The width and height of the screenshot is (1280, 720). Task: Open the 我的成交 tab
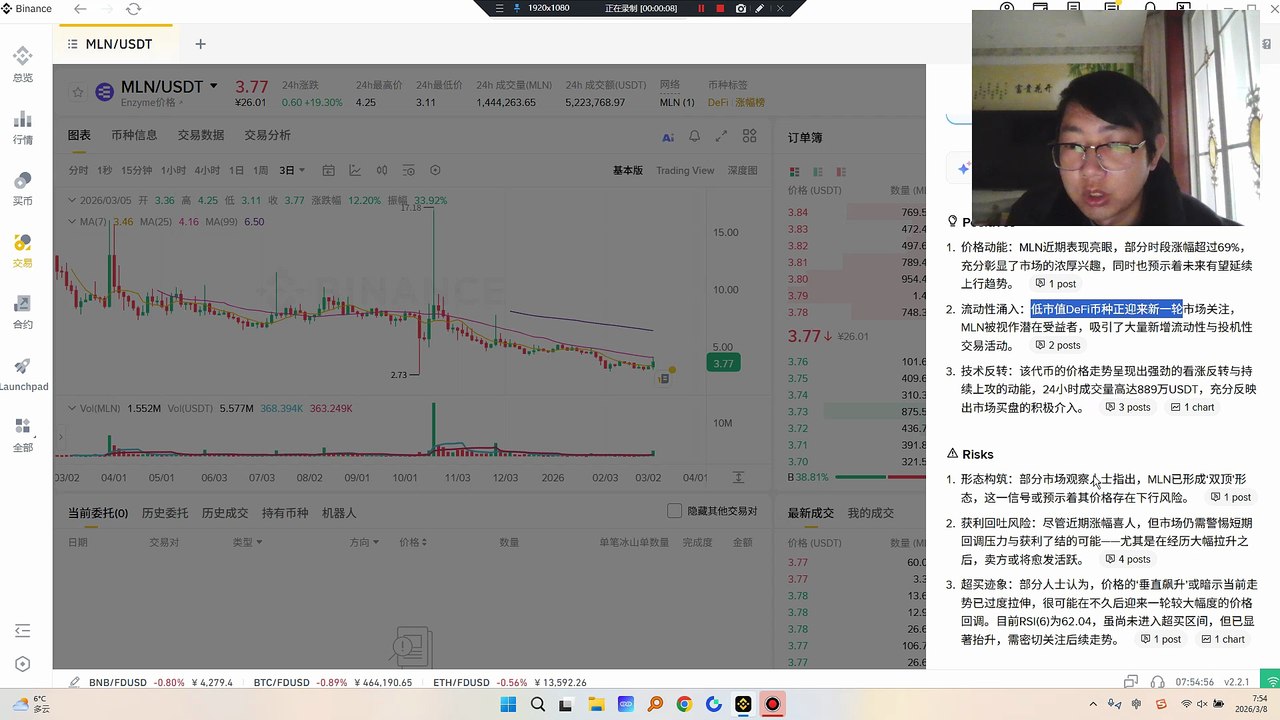pos(871,513)
